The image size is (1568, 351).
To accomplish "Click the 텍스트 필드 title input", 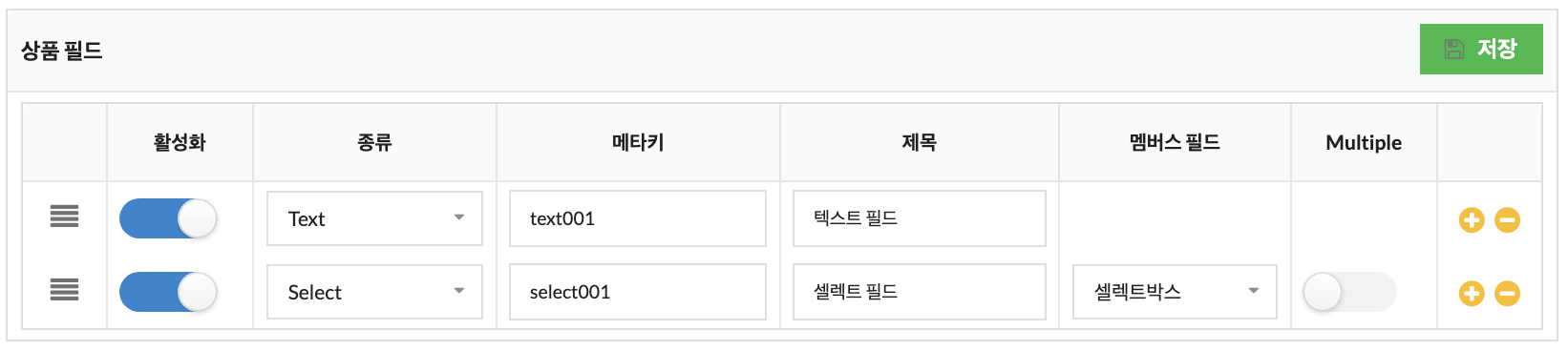I will pyautogui.click(x=920, y=218).
